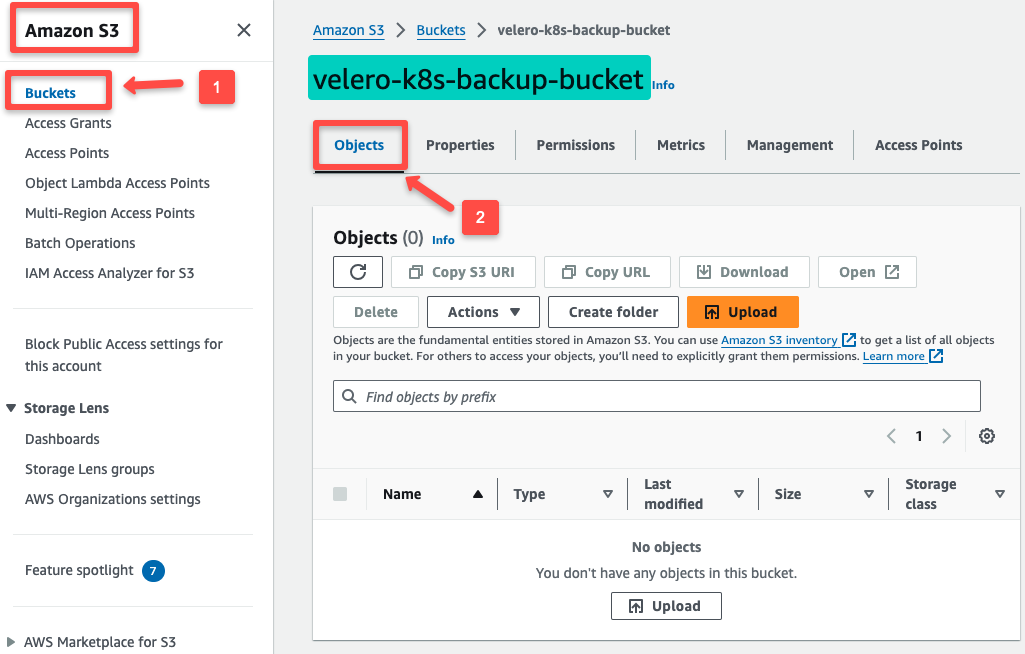Click the magnifier icon in the search box
Image resolution: width=1025 pixels, height=654 pixels.
pos(349,396)
